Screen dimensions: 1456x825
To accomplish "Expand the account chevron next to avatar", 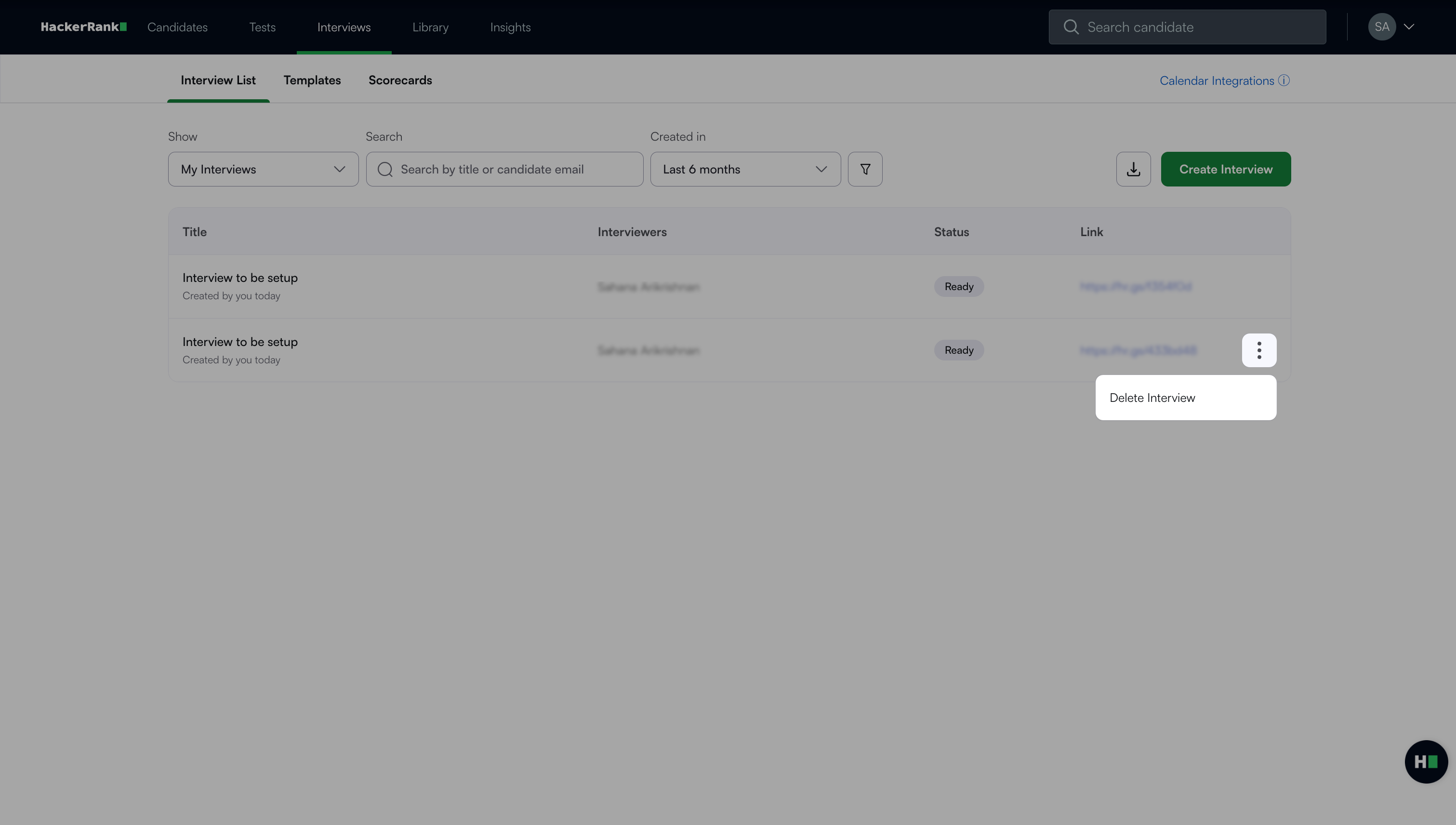I will (1409, 27).
